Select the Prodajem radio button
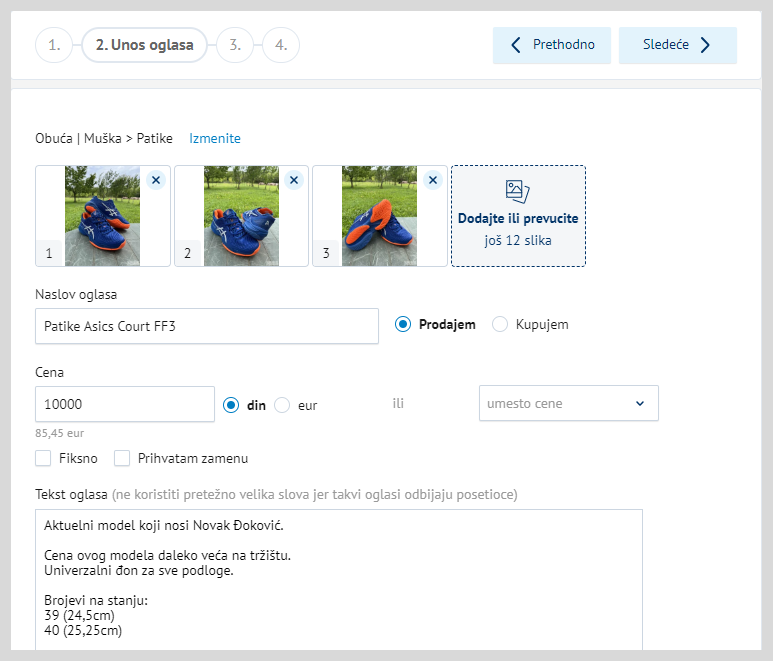 pos(403,324)
